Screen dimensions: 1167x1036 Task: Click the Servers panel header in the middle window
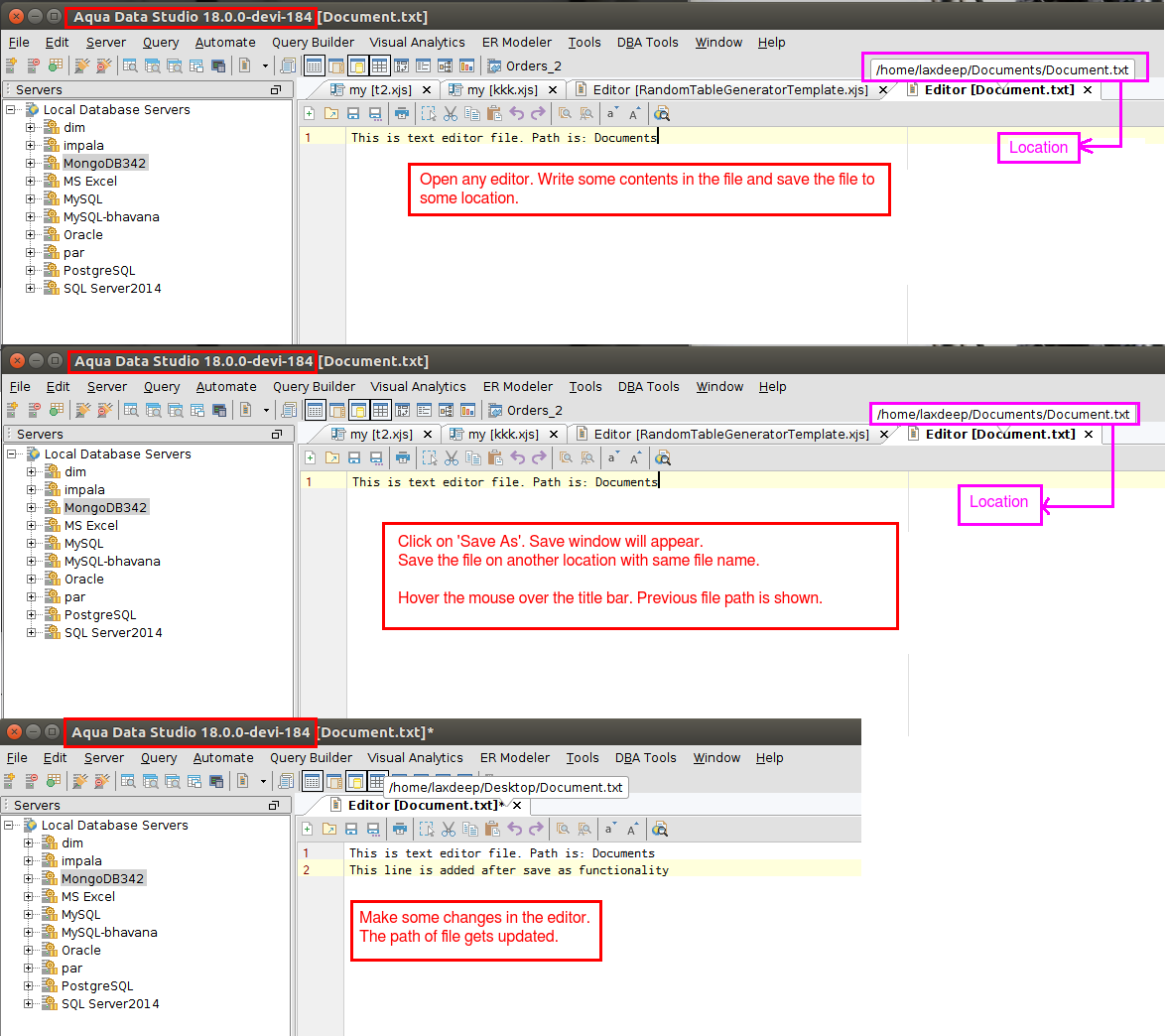click(149, 434)
